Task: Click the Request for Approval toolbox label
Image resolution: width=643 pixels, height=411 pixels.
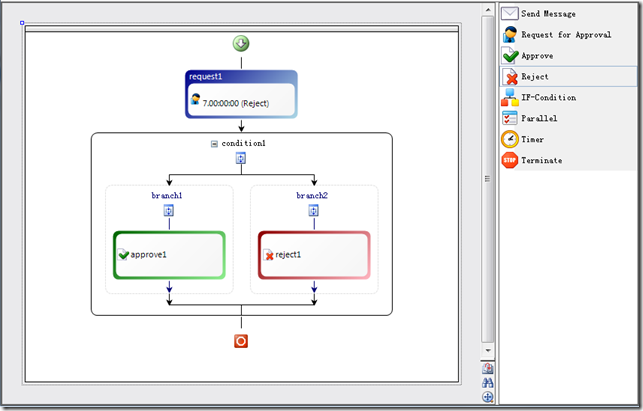Action: click(x=566, y=35)
